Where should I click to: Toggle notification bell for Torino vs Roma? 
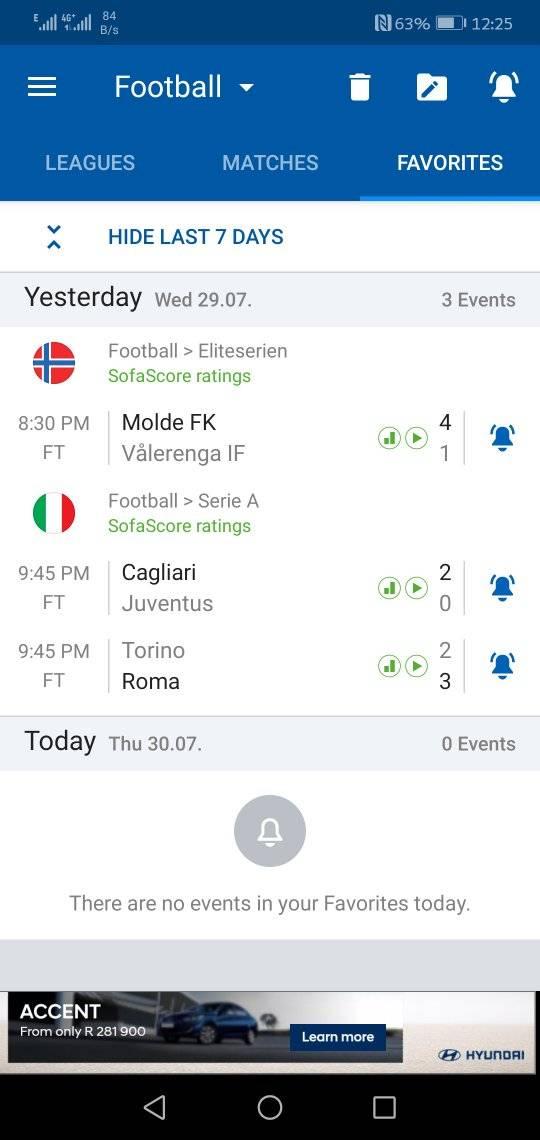(x=502, y=665)
